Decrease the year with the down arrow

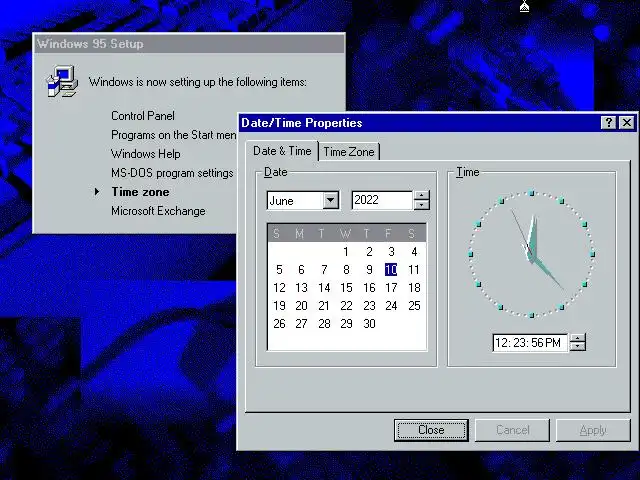coord(422,205)
